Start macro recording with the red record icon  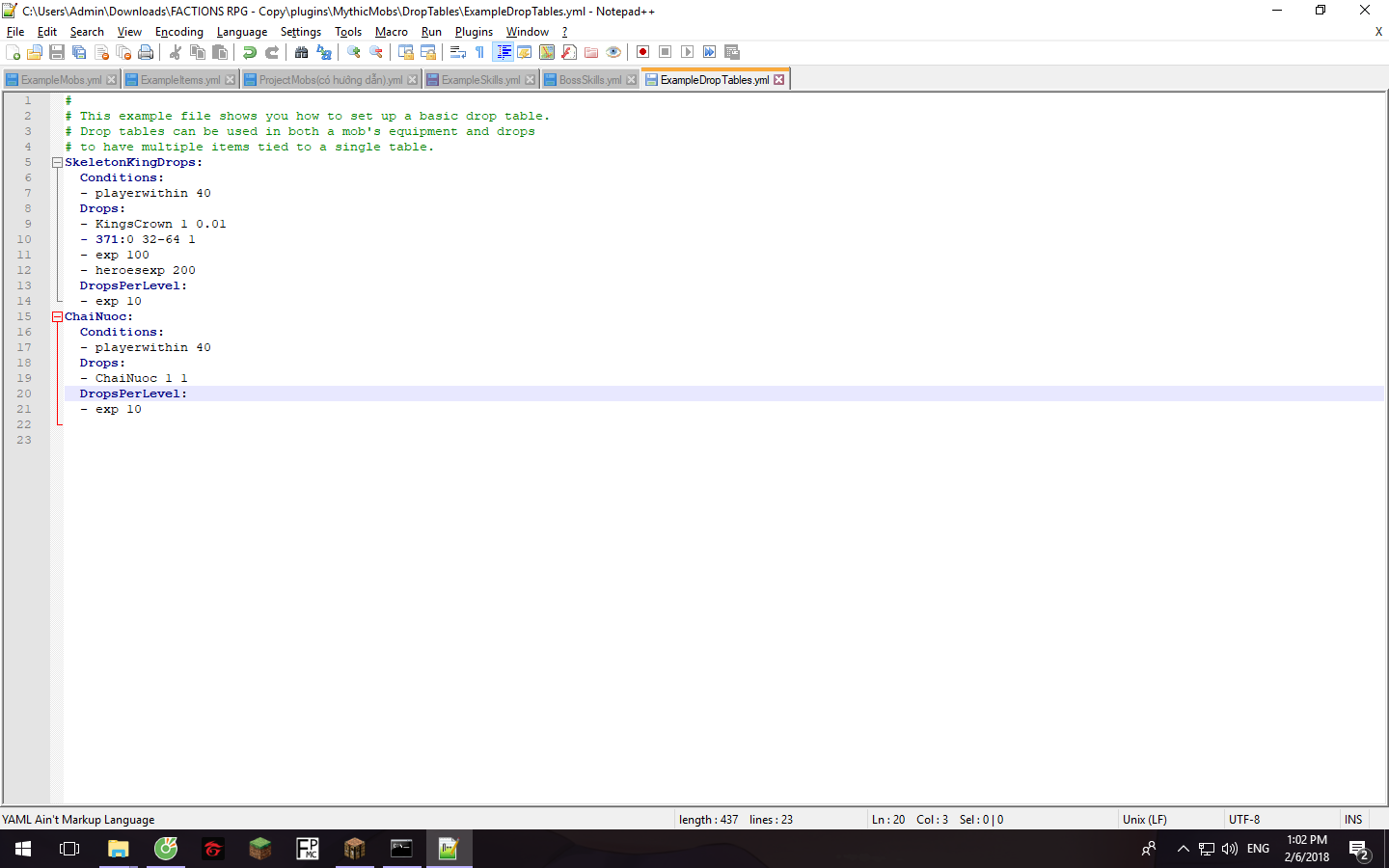click(x=642, y=52)
